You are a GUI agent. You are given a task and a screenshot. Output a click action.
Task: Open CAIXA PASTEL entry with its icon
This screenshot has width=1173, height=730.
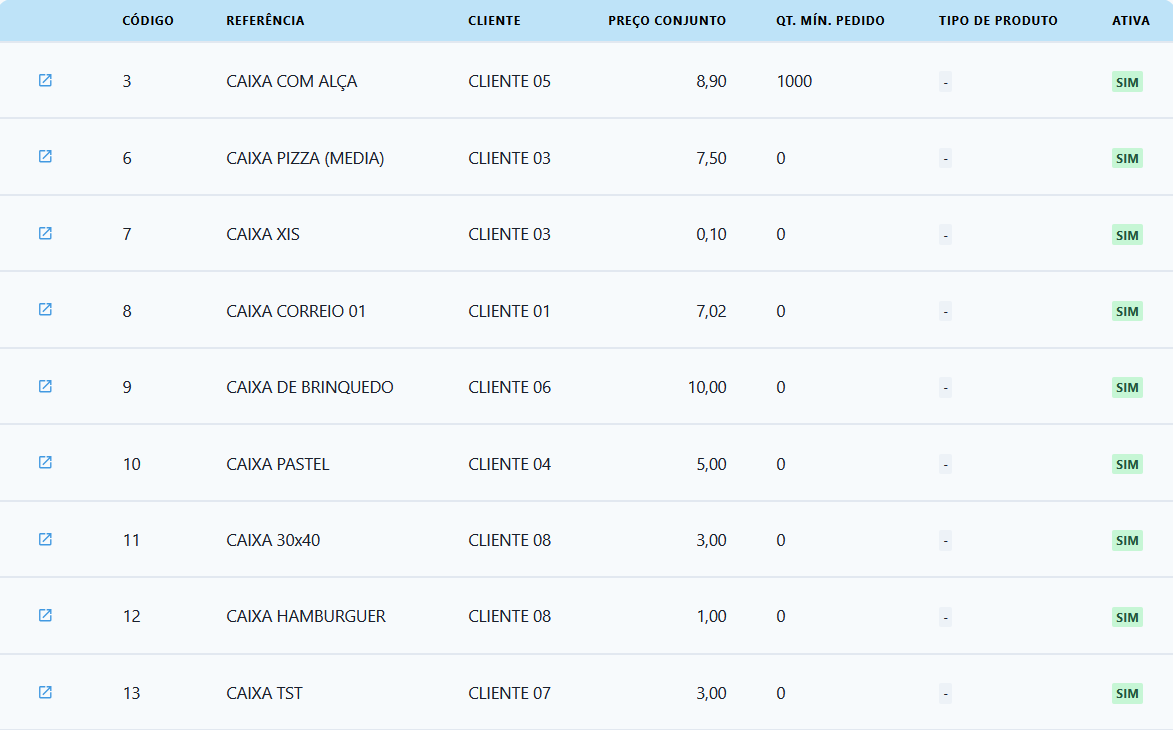tap(45, 463)
